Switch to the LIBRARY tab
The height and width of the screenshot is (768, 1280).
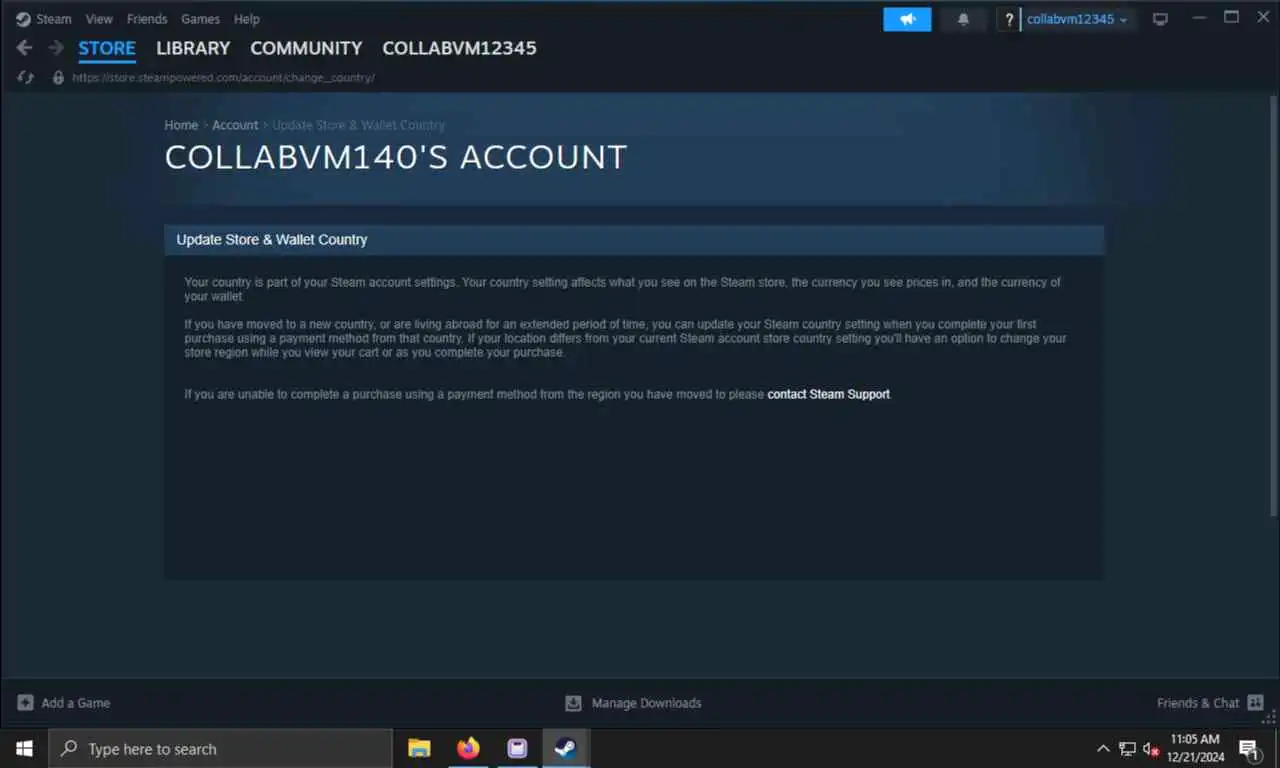193,48
